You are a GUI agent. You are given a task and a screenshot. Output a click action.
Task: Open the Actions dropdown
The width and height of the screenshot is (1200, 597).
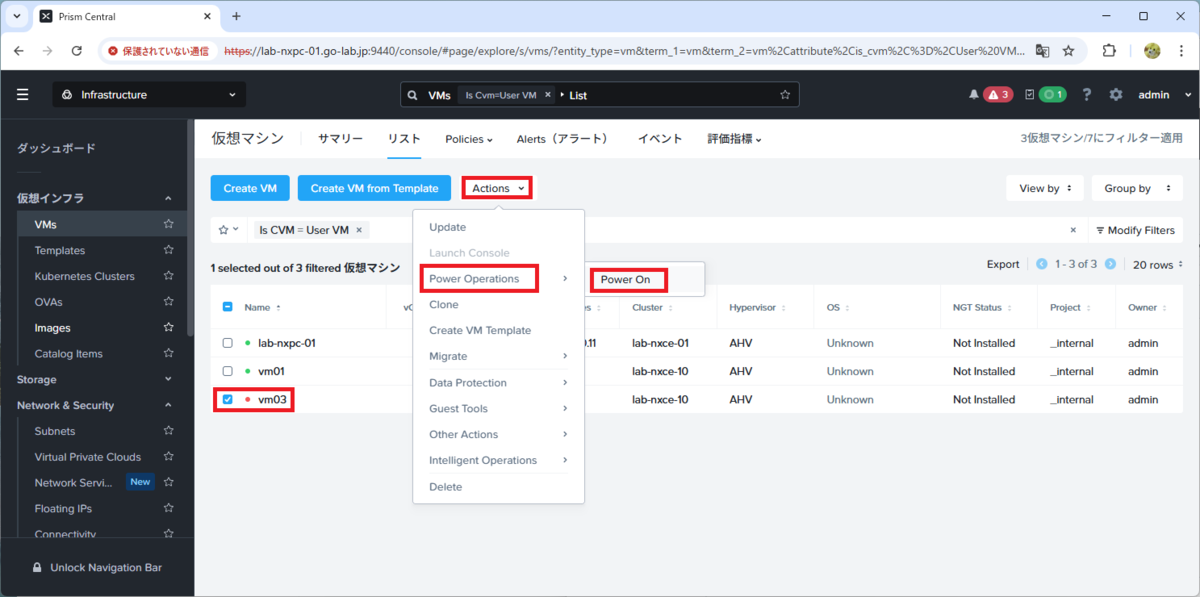click(497, 188)
